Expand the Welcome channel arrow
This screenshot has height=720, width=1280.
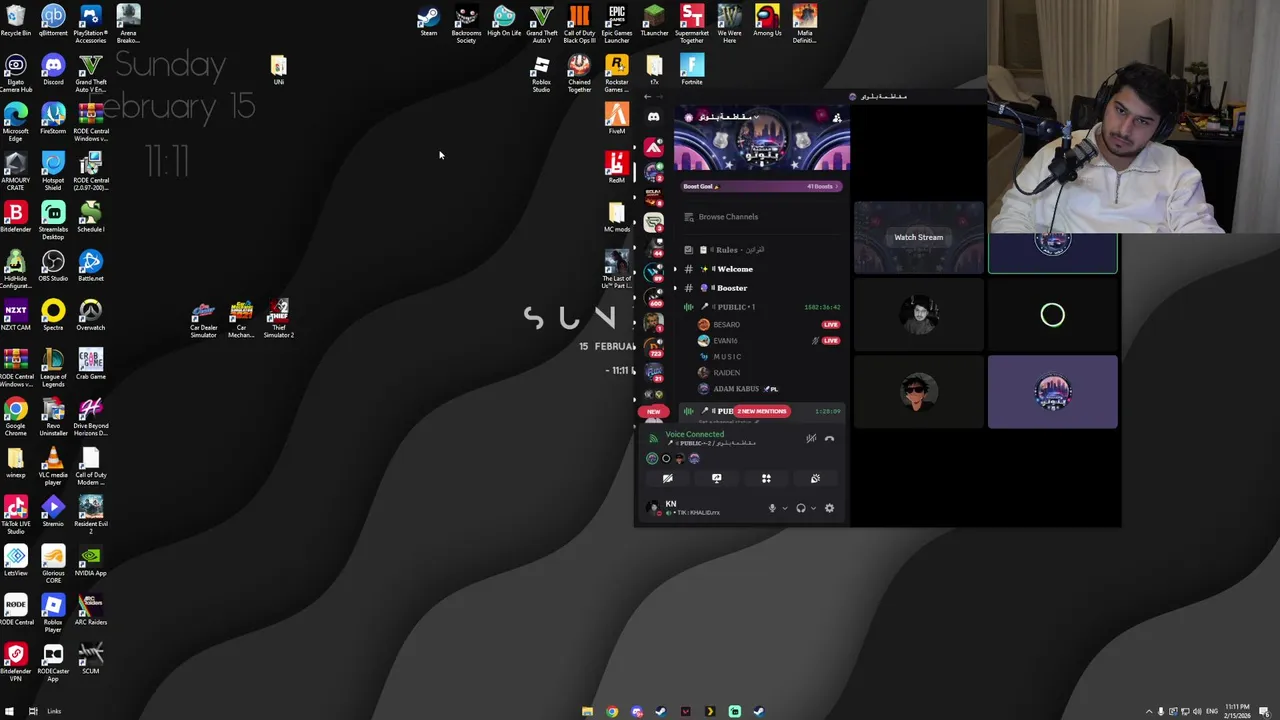(x=674, y=269)
